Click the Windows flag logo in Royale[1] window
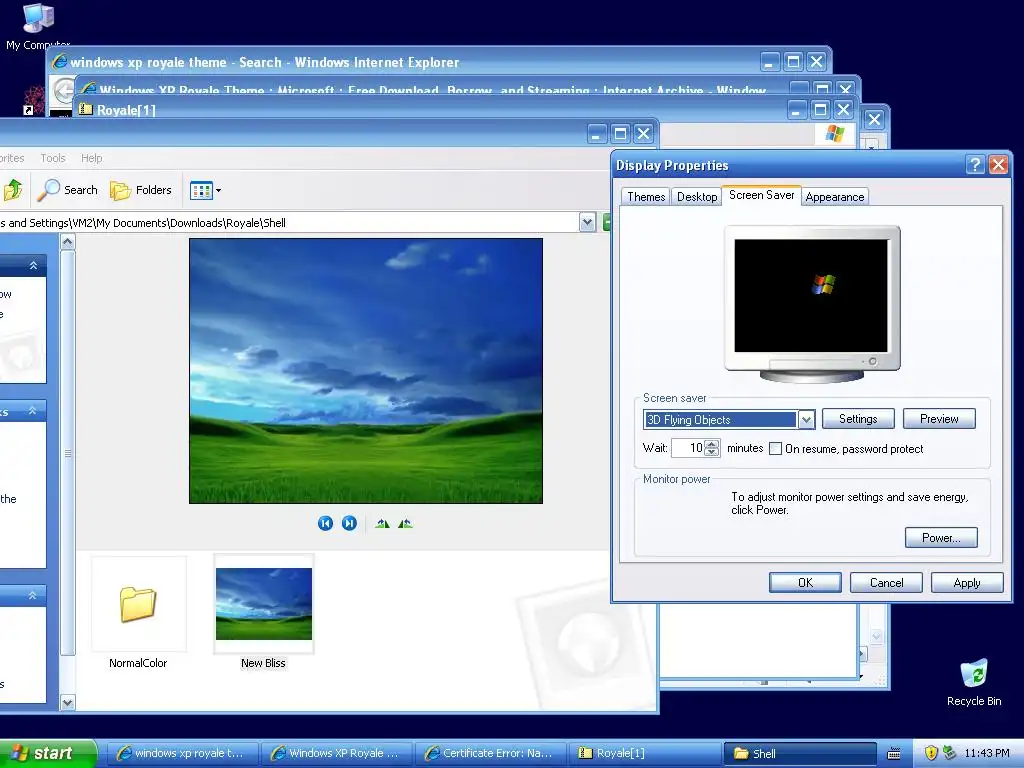 coord(835,133)
